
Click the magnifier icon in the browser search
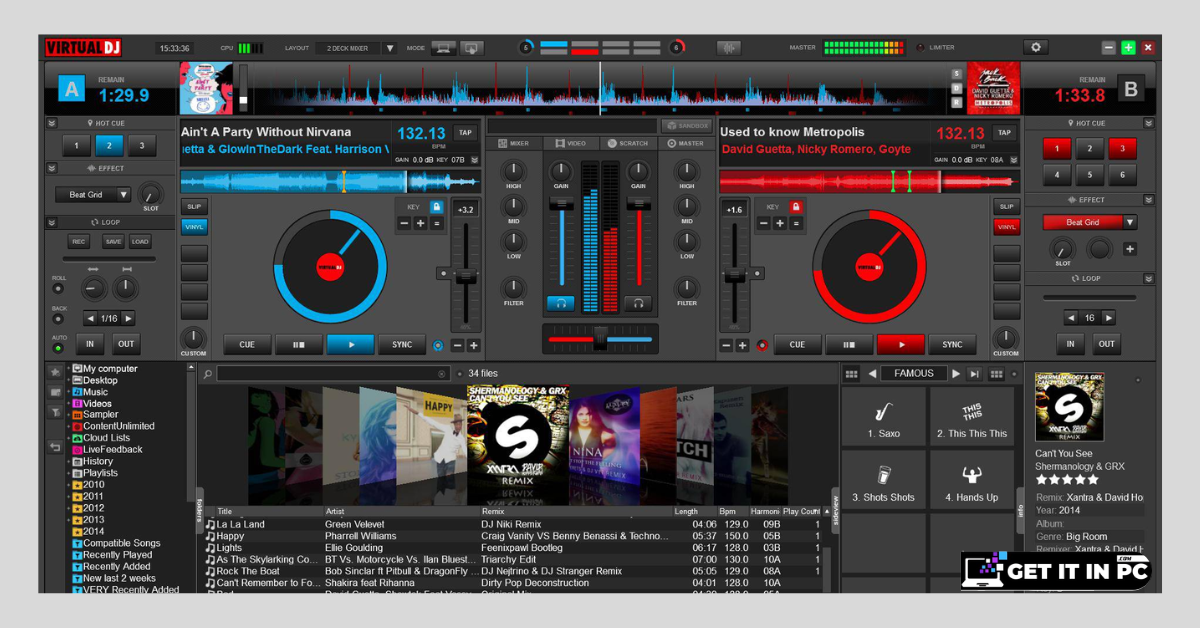[207, 374]
